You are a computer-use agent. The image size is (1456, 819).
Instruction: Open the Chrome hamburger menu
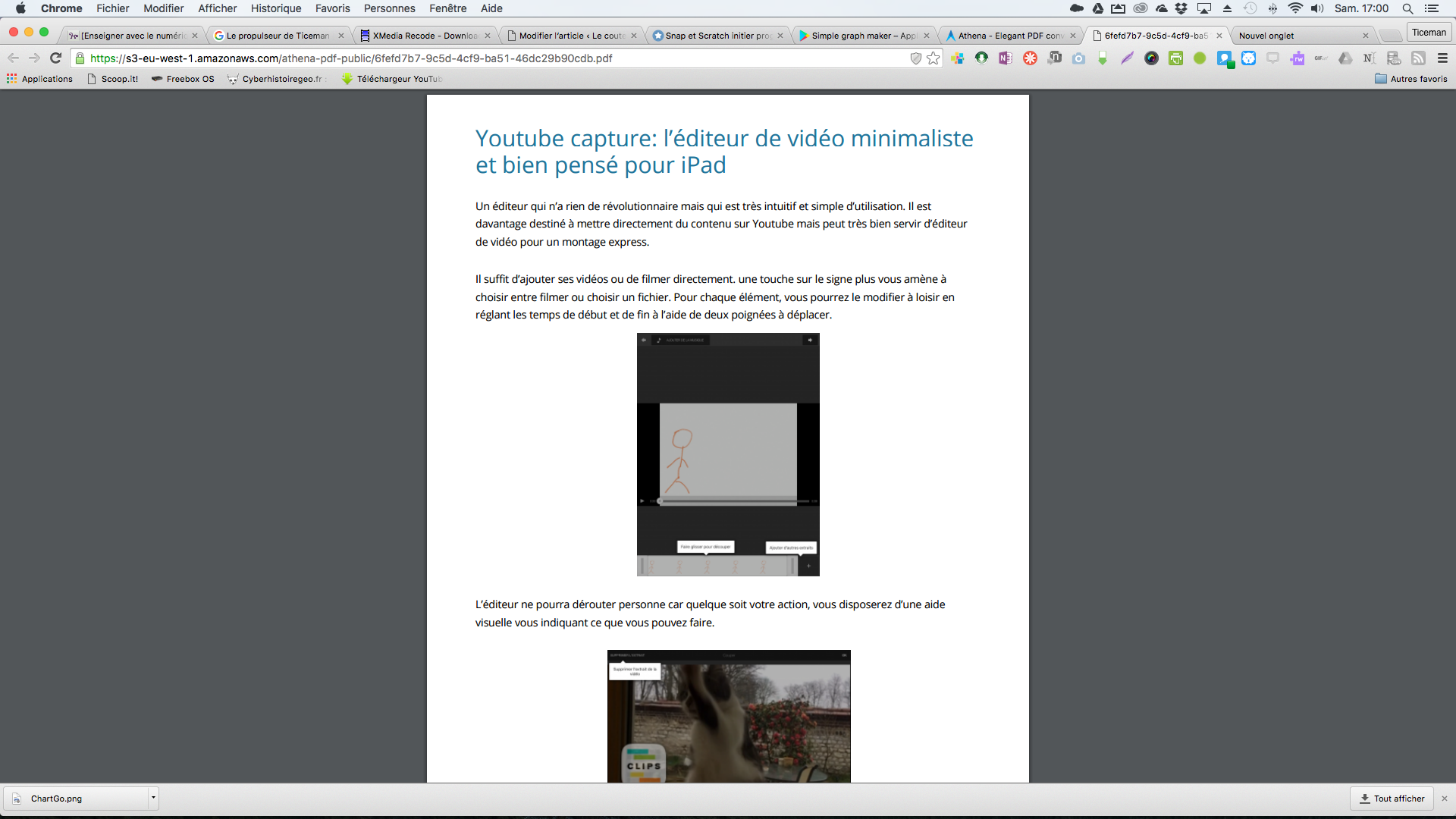1442,58
